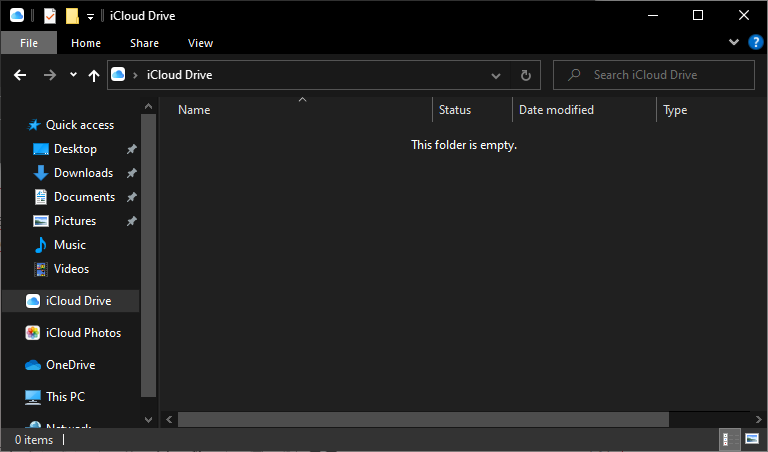Switch to Large icons view in status bar
This screenshot has width=768, height=452.
[x=751, y=439]
